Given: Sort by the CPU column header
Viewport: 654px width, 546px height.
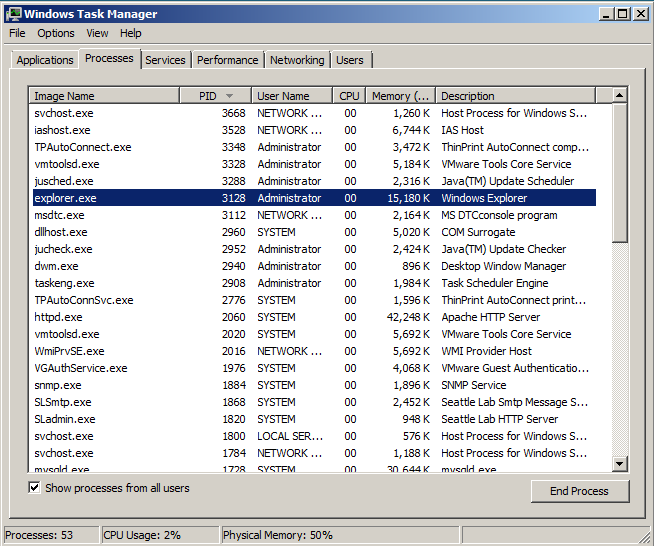Looking at the screenshot, I should pyautogui.click(x=349, y=96).
